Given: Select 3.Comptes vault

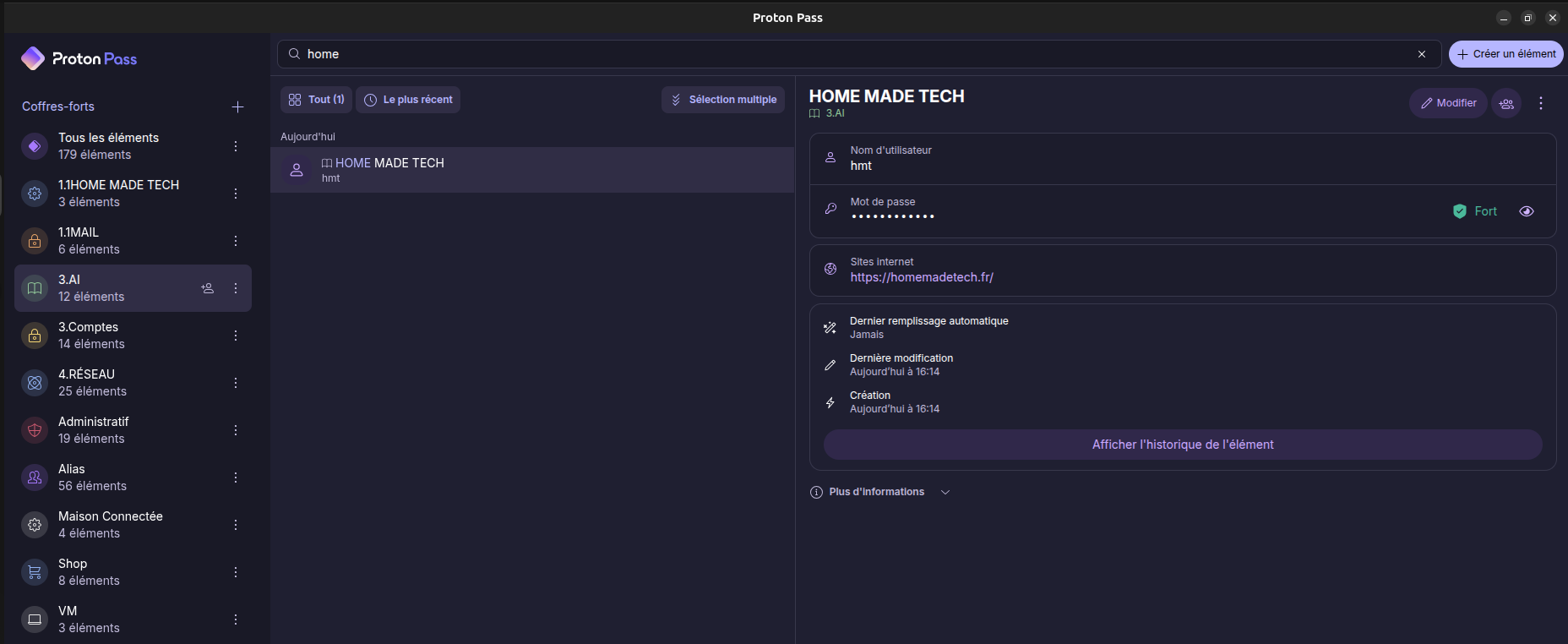Looking at the screenshot, I should (133, 336).
